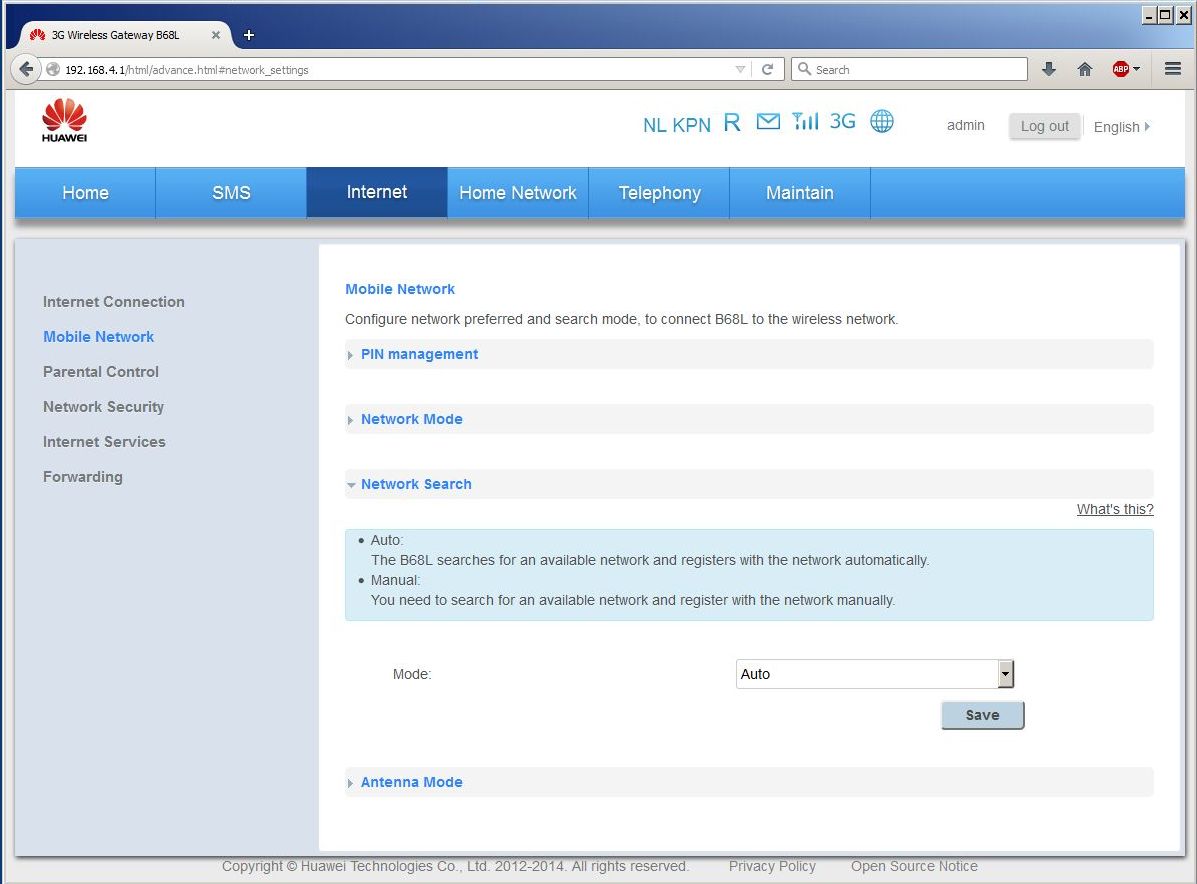This screenshot has width=1197, height=884.
Task: Click the Huawei logo
Action: click(x=64, y=121)
